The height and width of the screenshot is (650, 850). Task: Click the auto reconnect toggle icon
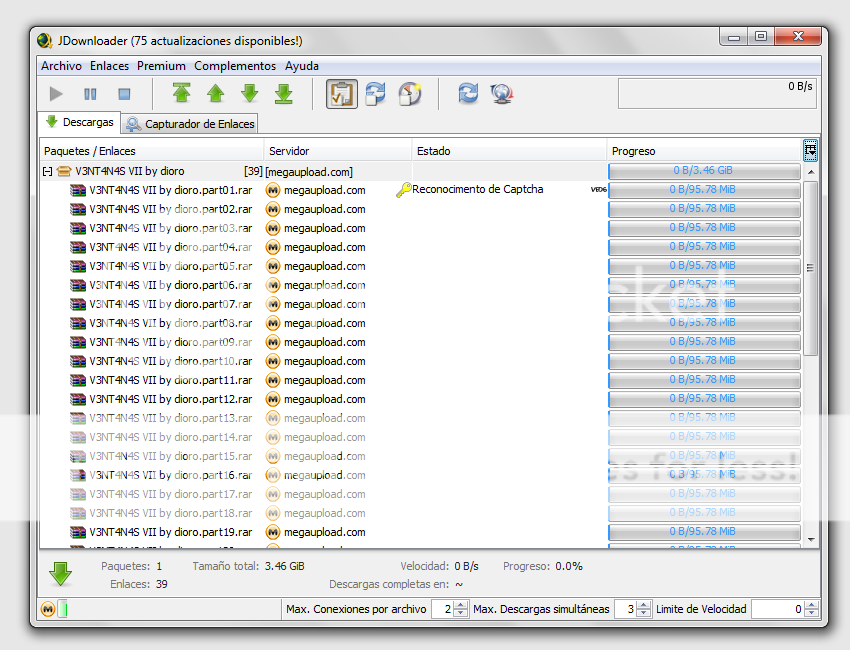pyautogui.click(x=375, y=93)
